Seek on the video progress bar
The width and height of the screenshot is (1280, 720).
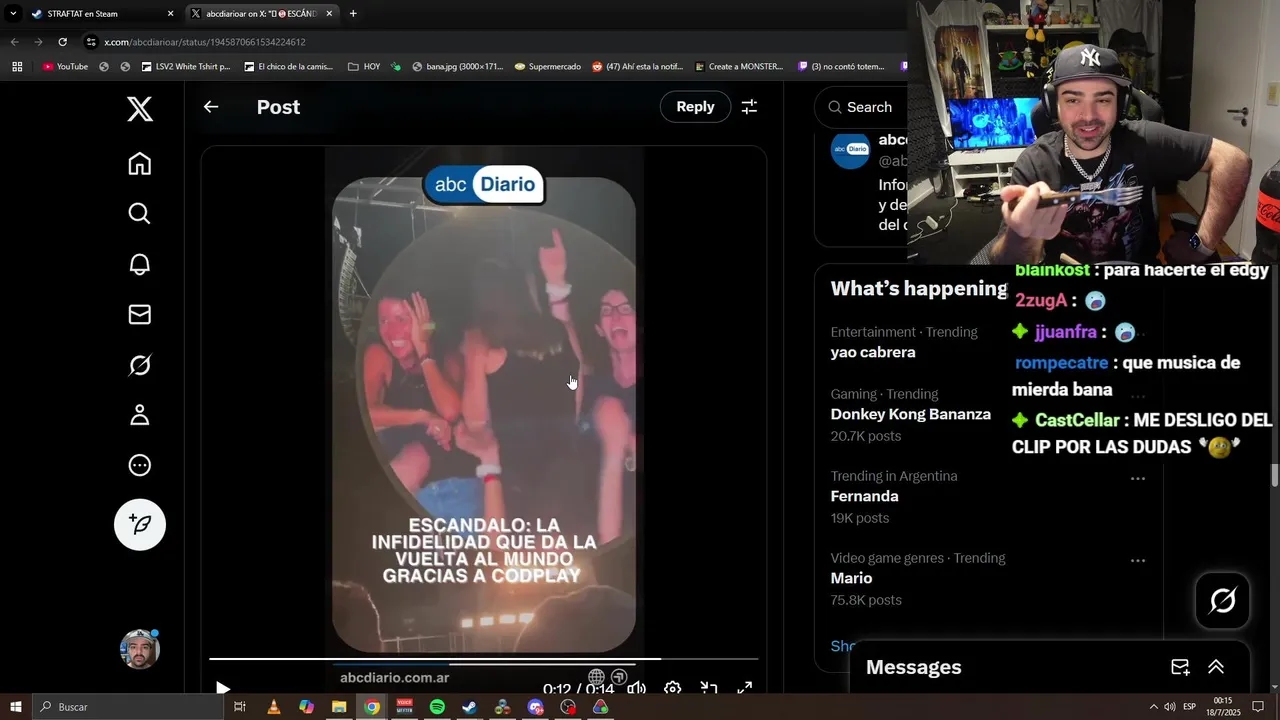click(x=484, y=659)
